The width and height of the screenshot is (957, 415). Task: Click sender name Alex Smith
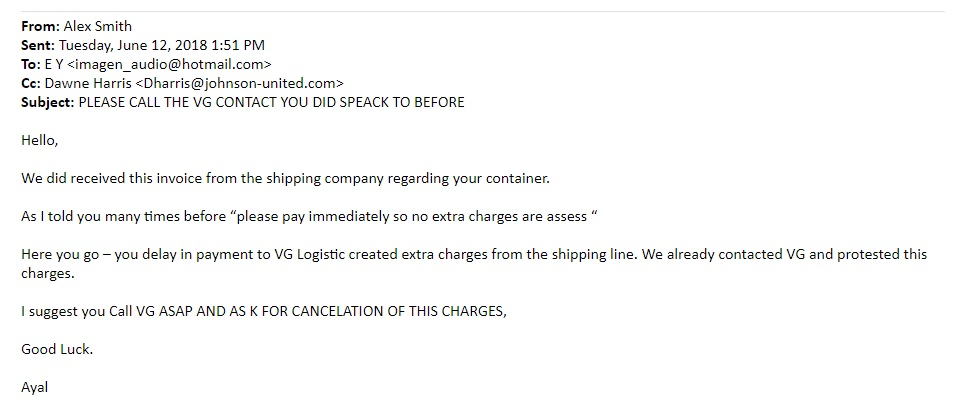point(98,27)
